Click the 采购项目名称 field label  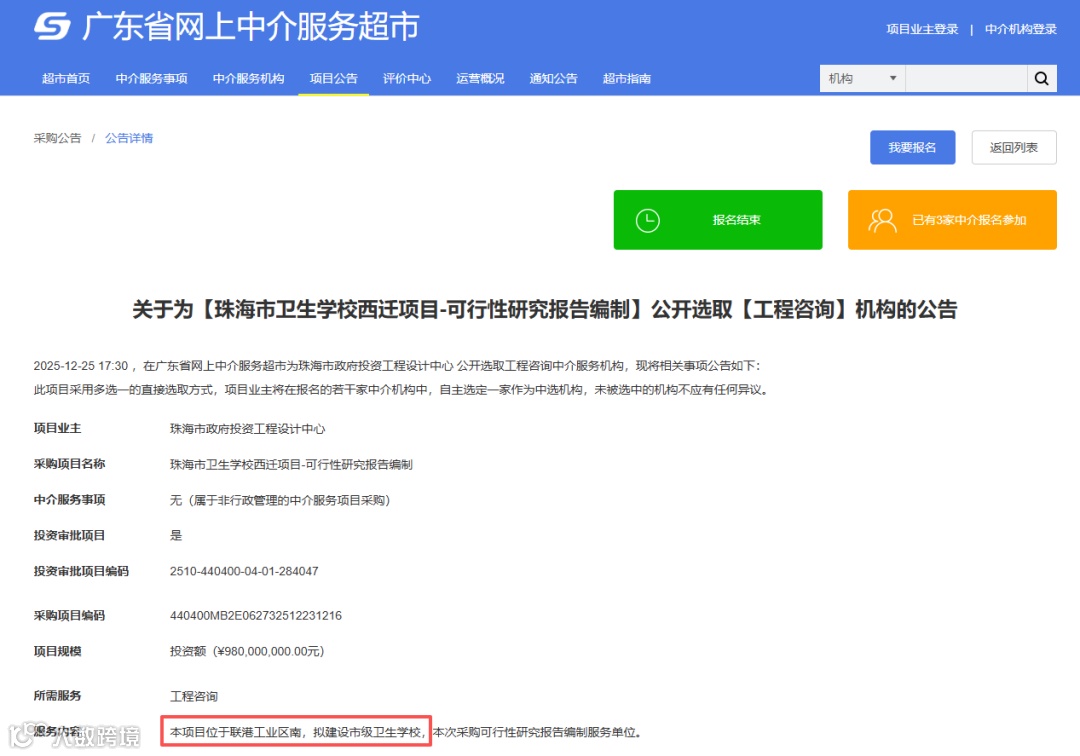69,464
